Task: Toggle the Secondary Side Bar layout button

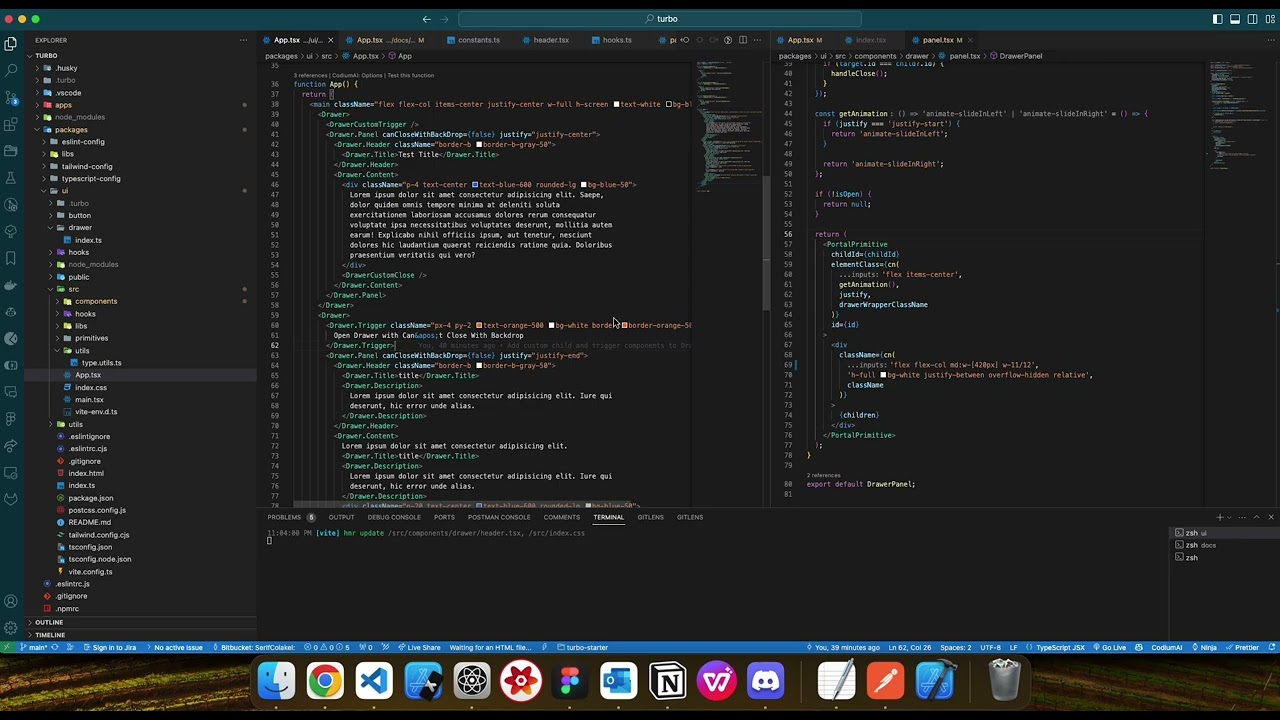Action: [x=1252, y=19]
